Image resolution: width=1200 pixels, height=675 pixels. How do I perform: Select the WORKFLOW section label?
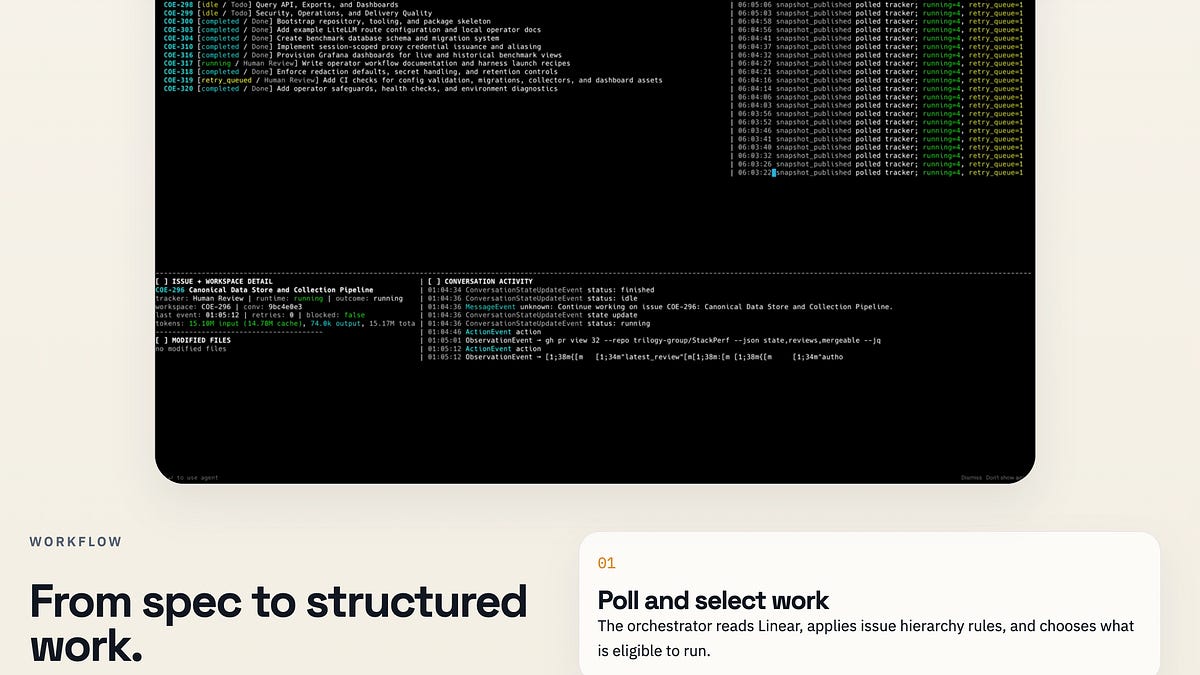point(76,541)
